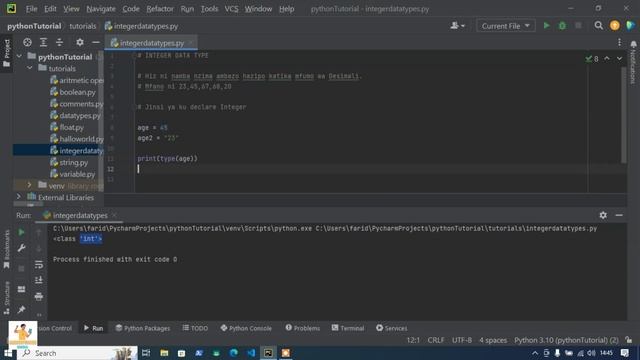Open the Navigate menu
Screen dimensions: 640x360
[101, 9]
